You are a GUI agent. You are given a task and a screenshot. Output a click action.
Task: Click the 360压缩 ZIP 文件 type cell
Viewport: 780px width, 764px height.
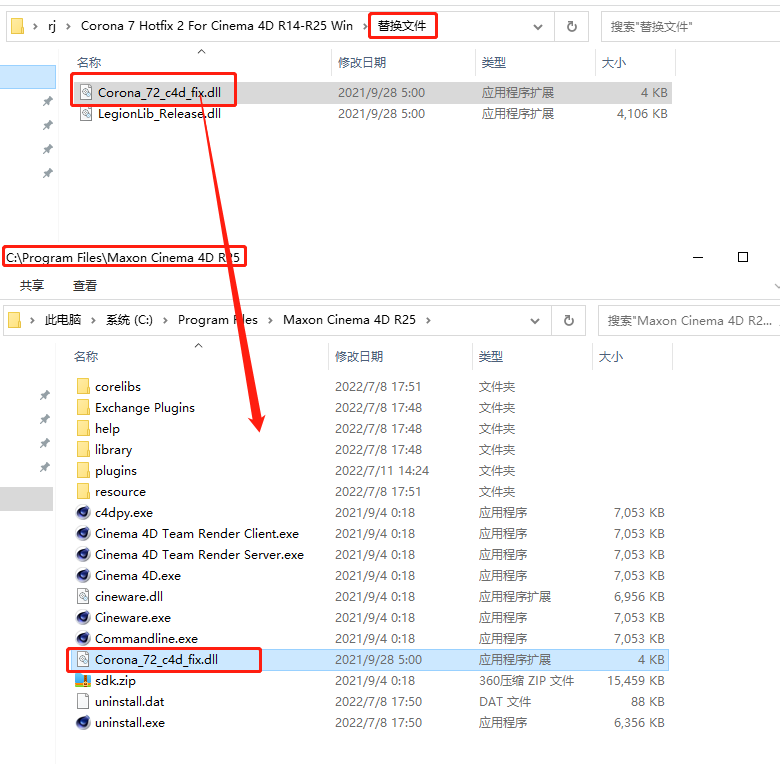click(526, 680)
